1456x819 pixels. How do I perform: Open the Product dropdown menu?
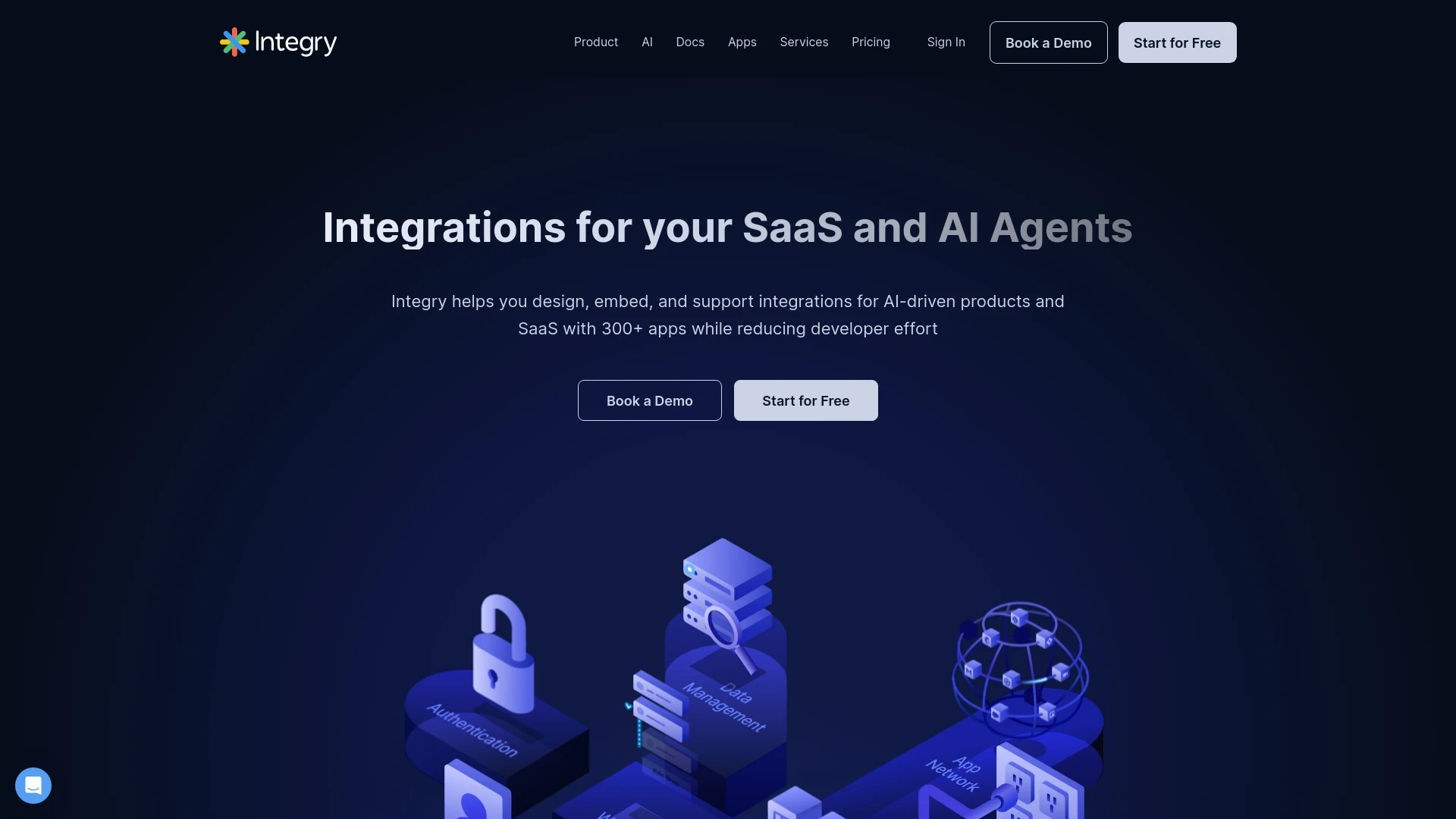coord(595,42)
